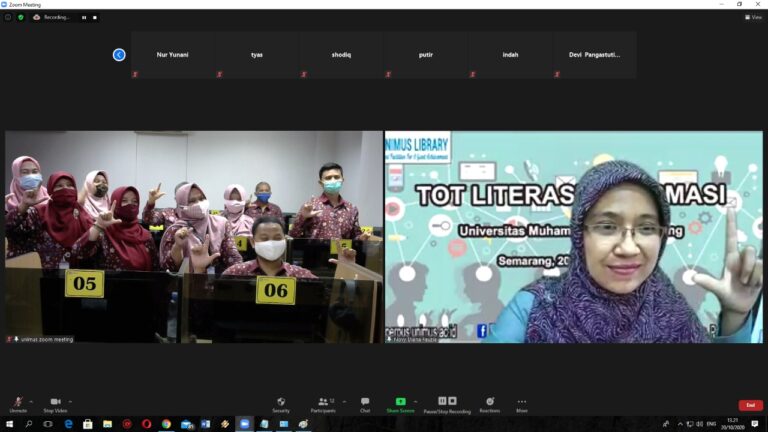Pause the recording from the top indicator

[x=84, y=17]
